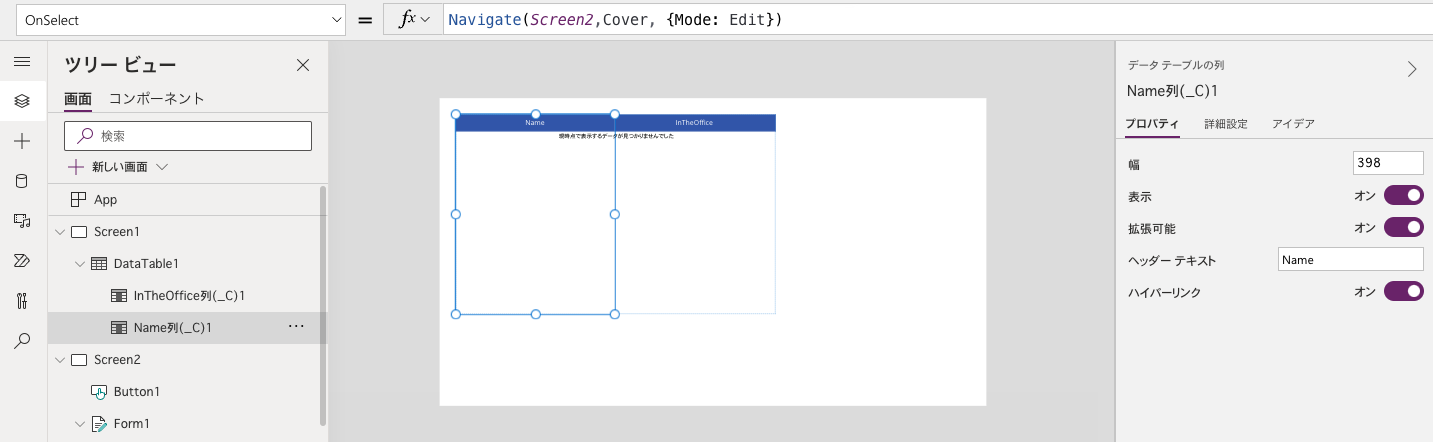
Task: Select the Tree view layers icon
Action: (x=22, y=101)
